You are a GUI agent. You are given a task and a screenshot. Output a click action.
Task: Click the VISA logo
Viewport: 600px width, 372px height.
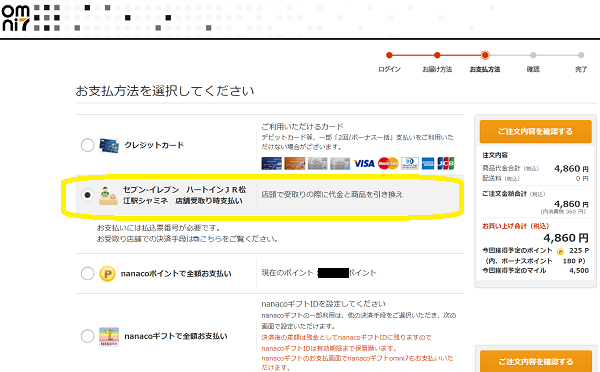pos(364,163)
